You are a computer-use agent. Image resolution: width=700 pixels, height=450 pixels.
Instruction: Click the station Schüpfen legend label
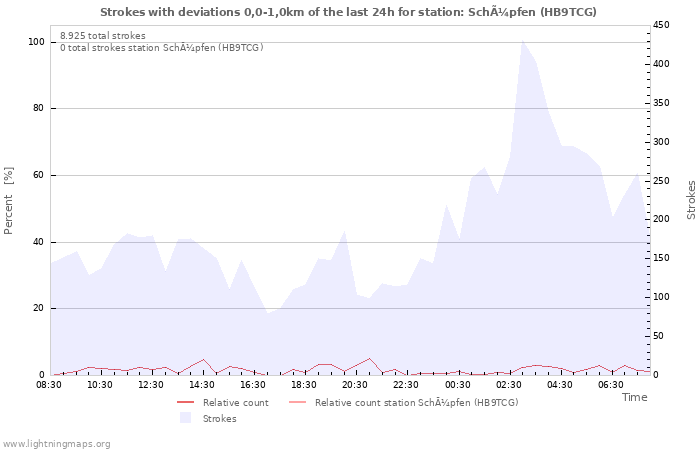[416, 402]
